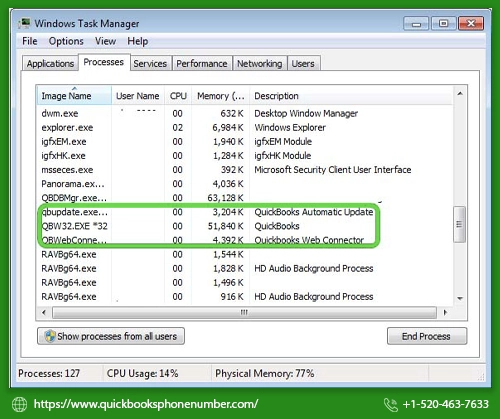Click Microsoft Security Client User Interface description
This screenshot has width=500, height=419.
click(333, 170)
